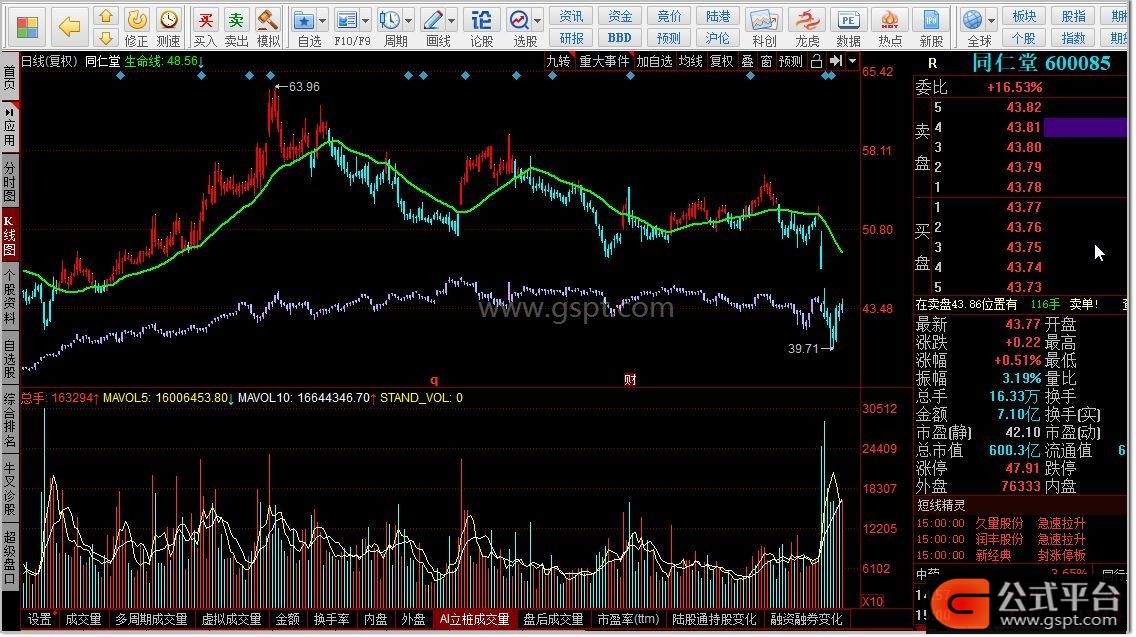
Task: Open the 买入 buy order icon
Action: [206, 28]
